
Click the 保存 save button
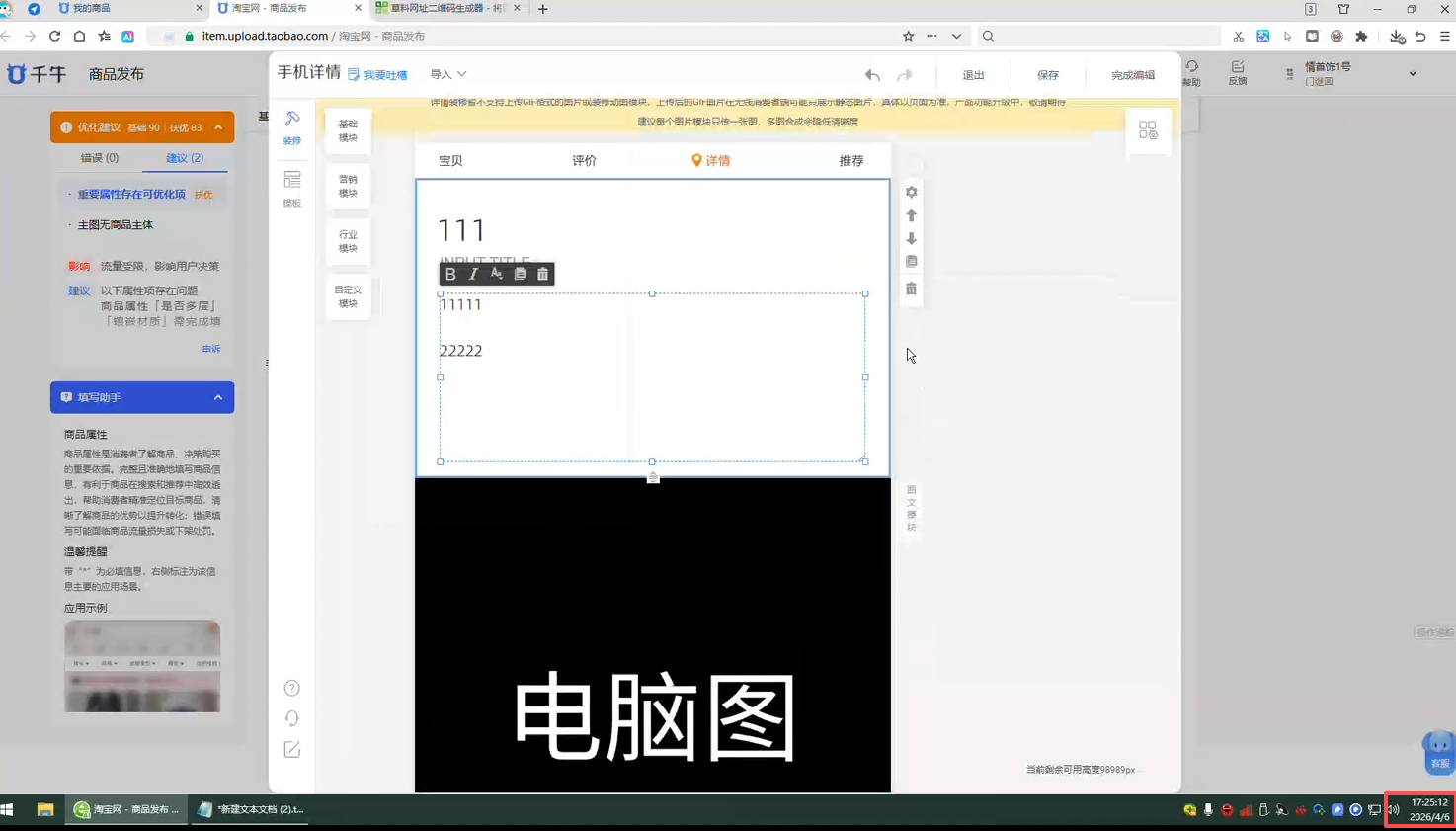coord(1048,75)
